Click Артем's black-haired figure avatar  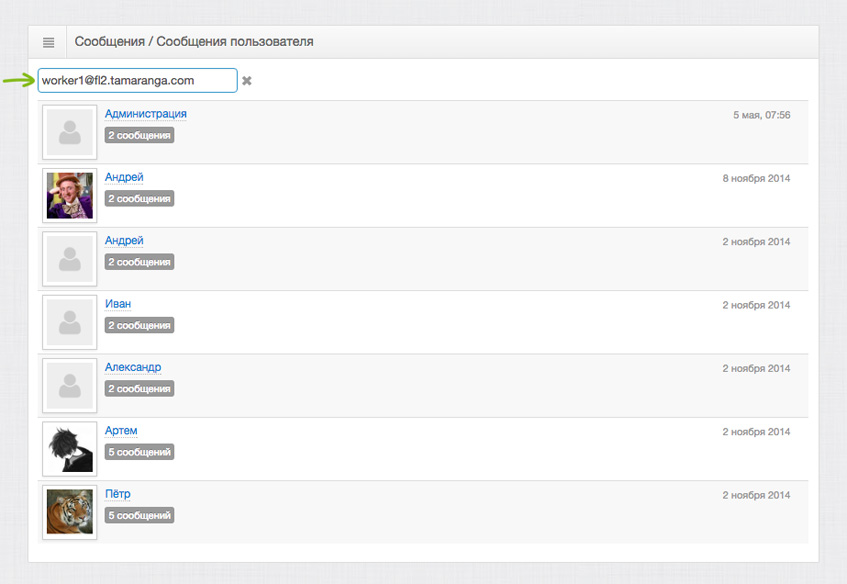point(70,449)
